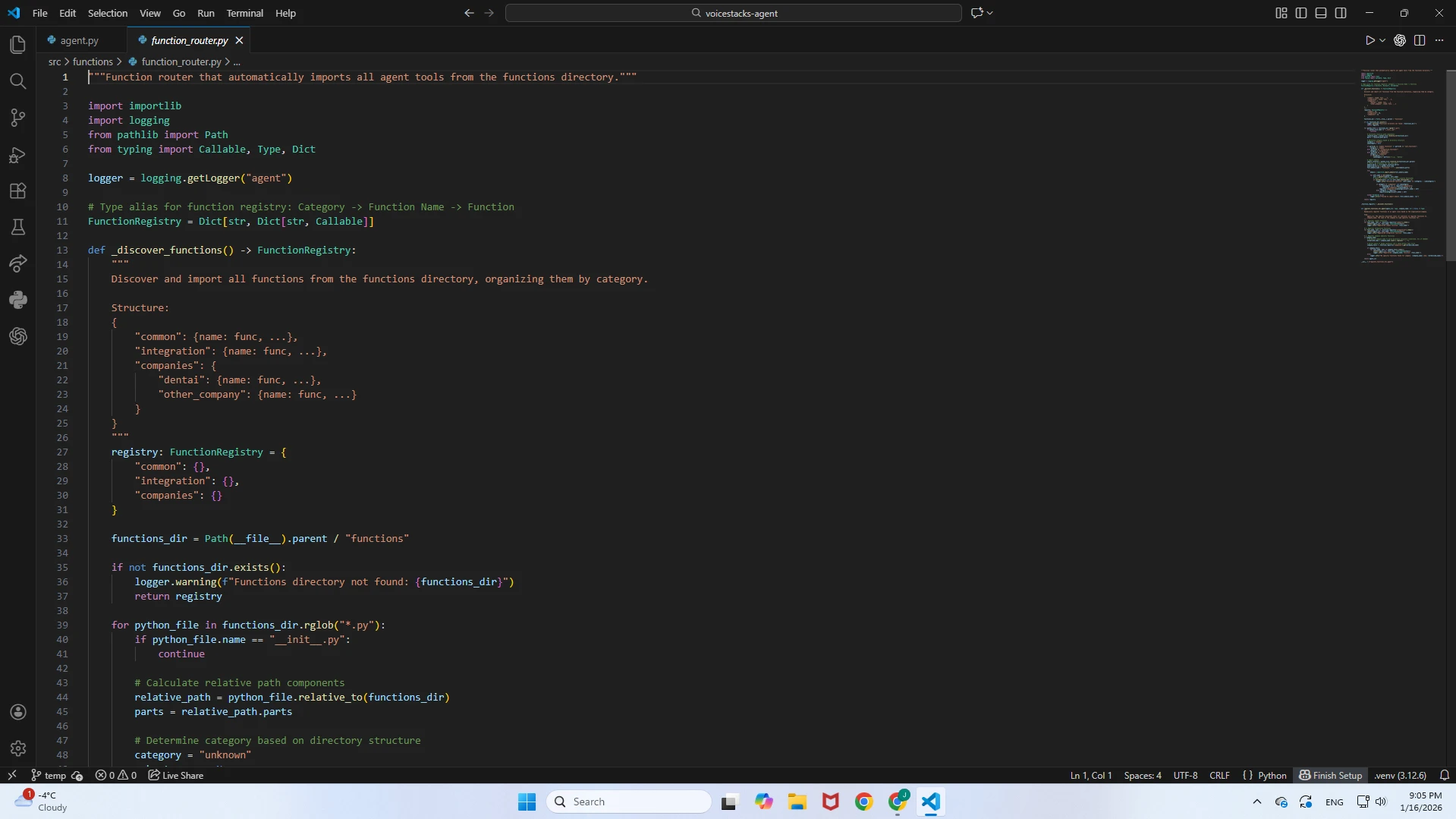Screen dimensions: 1456x819
Task: Open the Run and Debug view
Action: tap(18, 155)
